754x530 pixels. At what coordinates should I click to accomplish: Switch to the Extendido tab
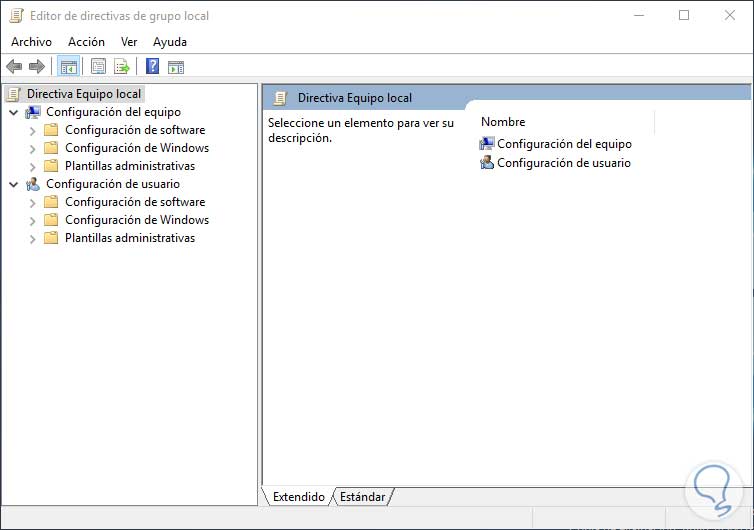coord(299,496)
